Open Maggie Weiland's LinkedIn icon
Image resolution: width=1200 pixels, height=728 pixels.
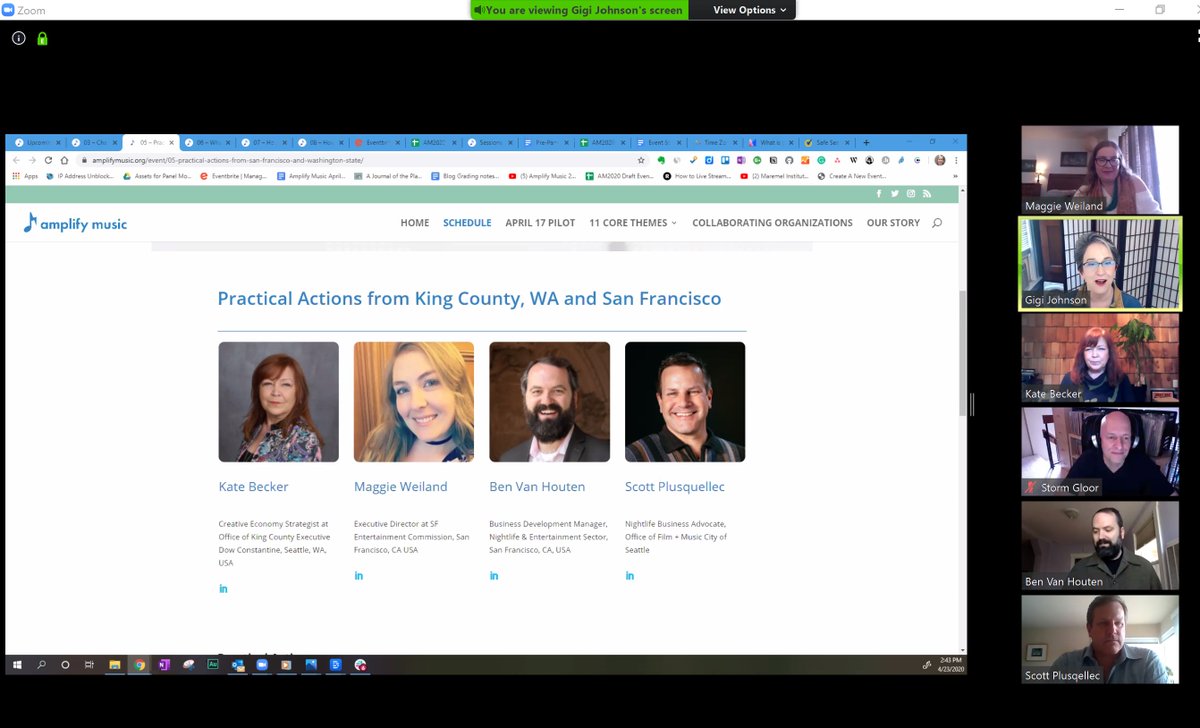pos(359,575)
